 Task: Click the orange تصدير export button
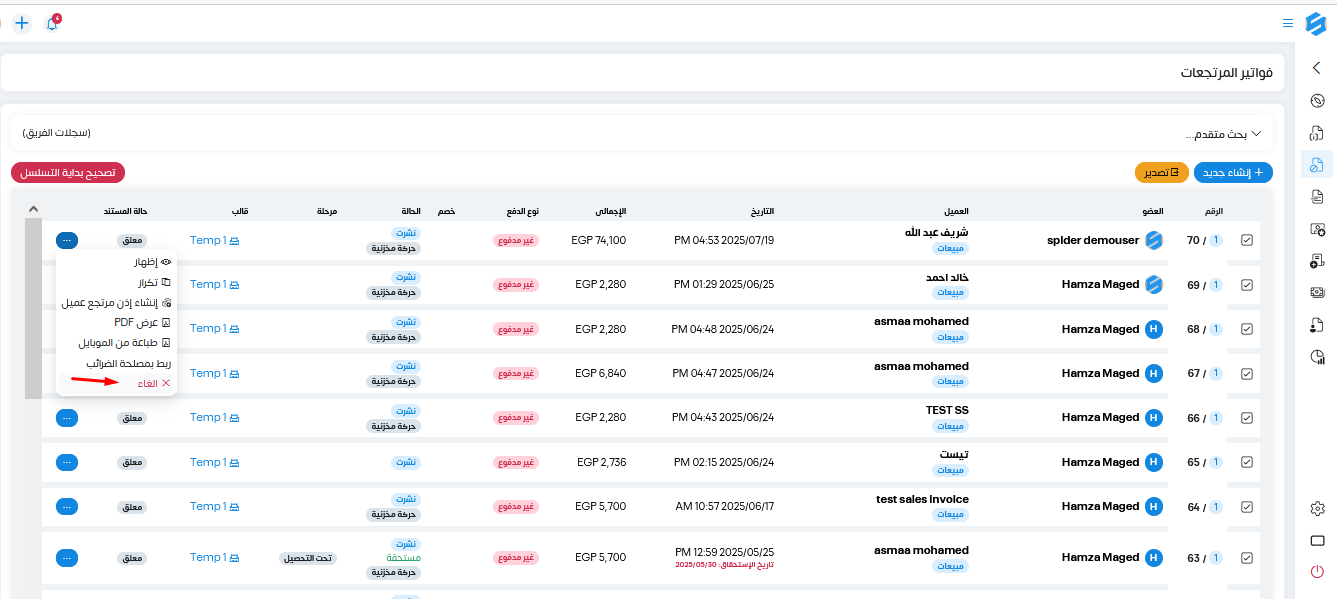tap(1162, 172)
